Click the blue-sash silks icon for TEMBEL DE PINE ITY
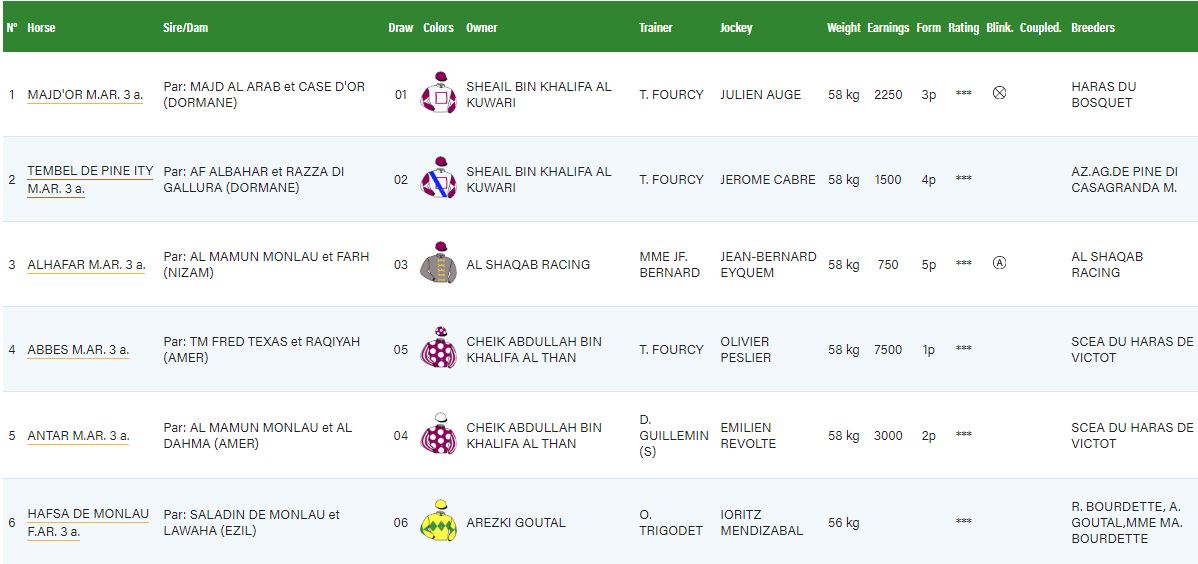The width and height of the screenshot is (1198, 564). pos(439,178)
